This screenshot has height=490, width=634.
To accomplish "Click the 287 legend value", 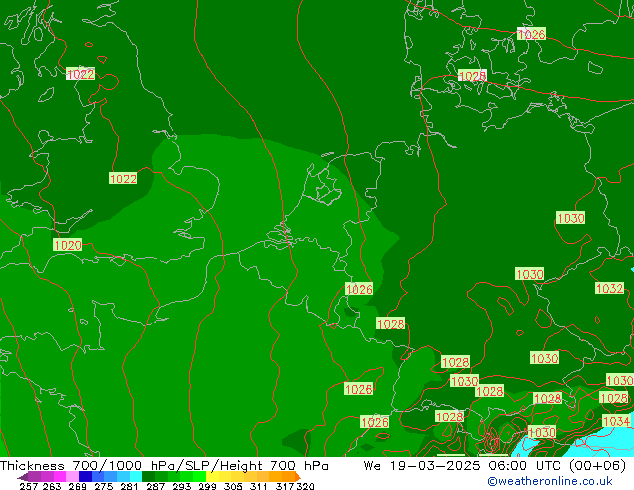I will (155, 486).
